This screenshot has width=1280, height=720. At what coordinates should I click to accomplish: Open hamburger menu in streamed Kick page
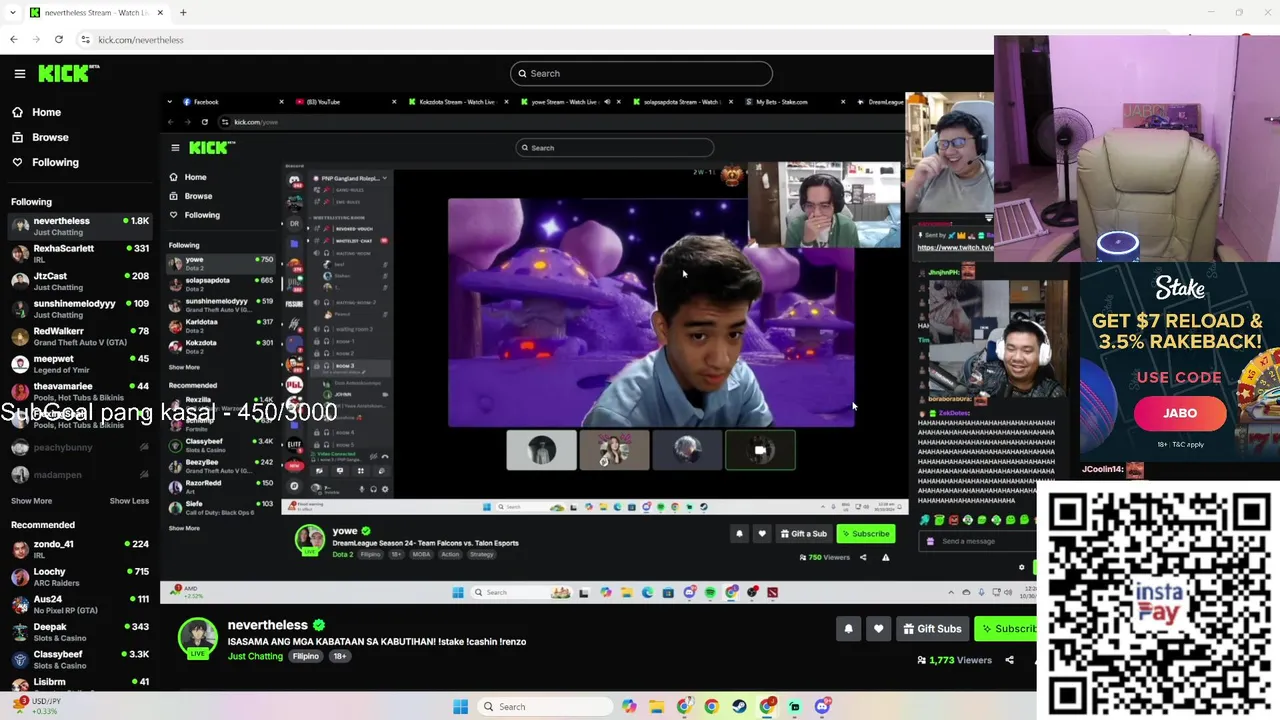(x=175, y=147)
